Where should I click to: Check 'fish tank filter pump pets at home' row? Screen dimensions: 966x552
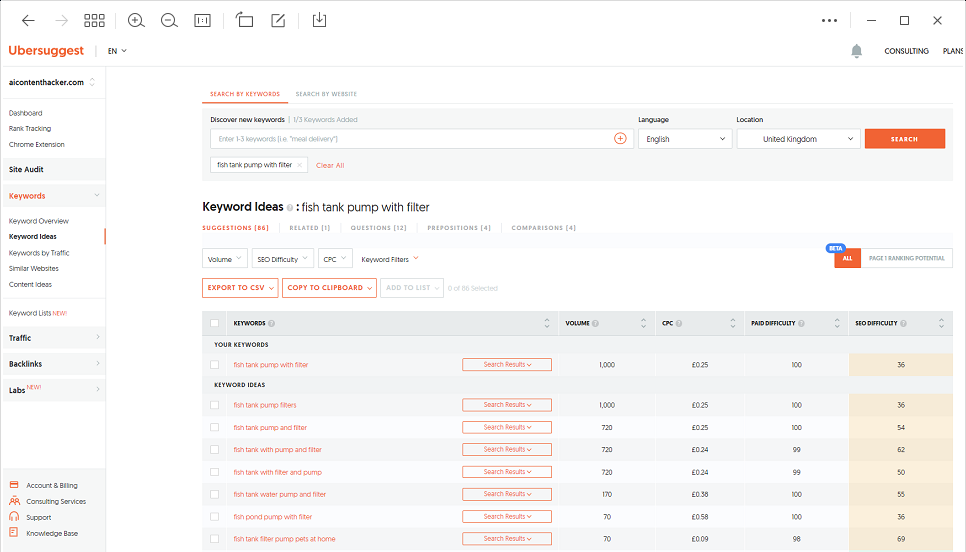pos(214,538)
